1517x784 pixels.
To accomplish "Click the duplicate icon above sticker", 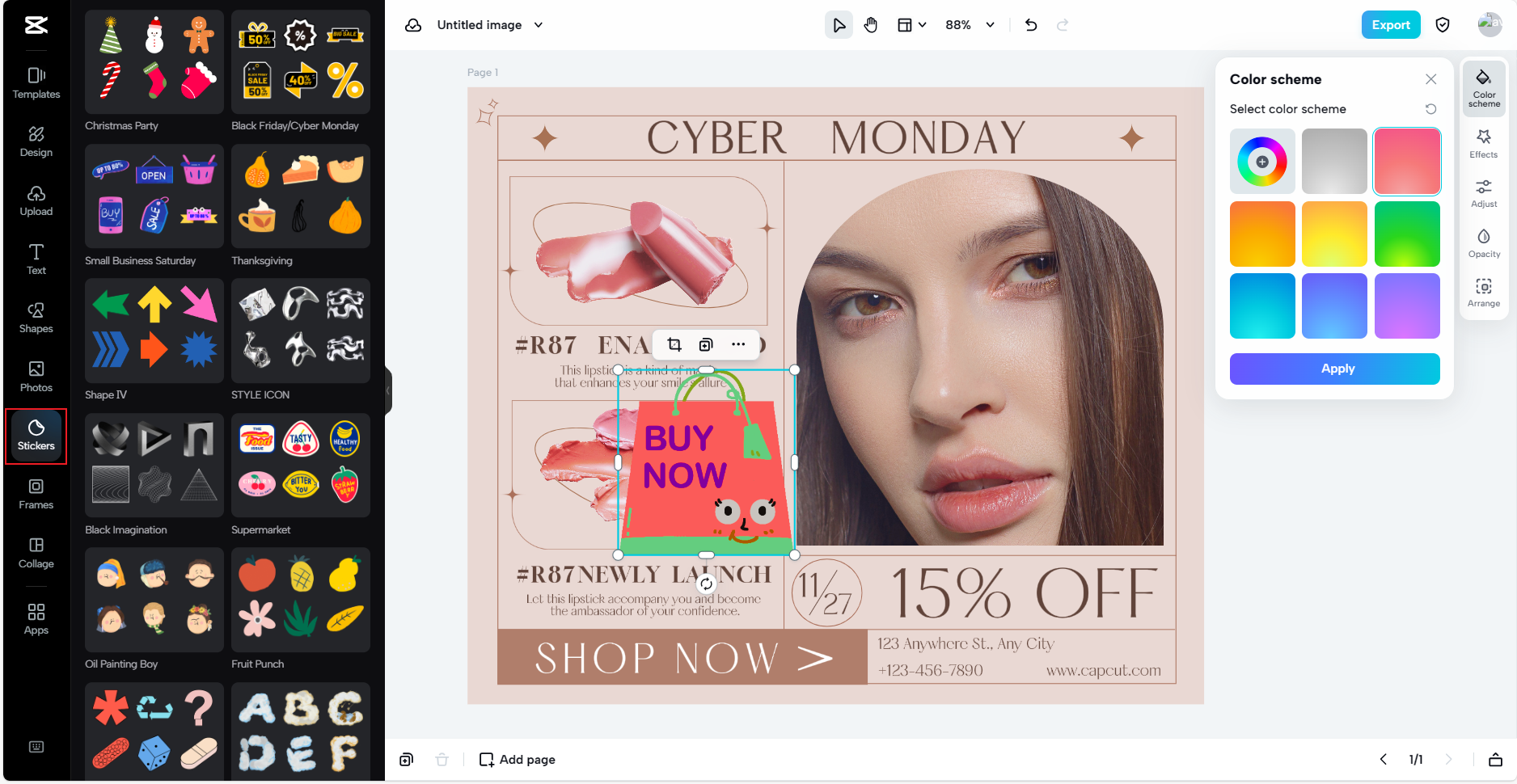I will 706,345.
